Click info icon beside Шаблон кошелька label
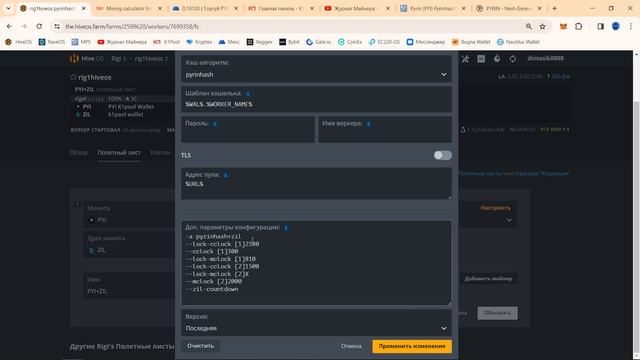This screenshot has height=360, width=640. pos(248,93)
